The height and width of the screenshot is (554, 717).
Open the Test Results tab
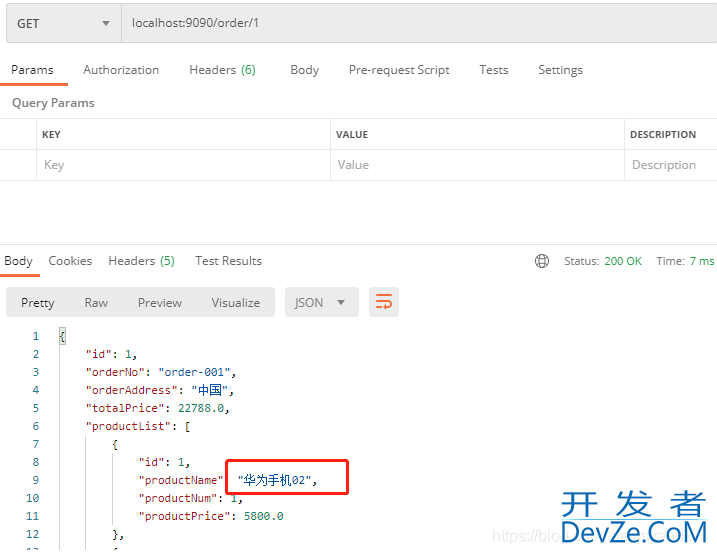coord(229,261)
